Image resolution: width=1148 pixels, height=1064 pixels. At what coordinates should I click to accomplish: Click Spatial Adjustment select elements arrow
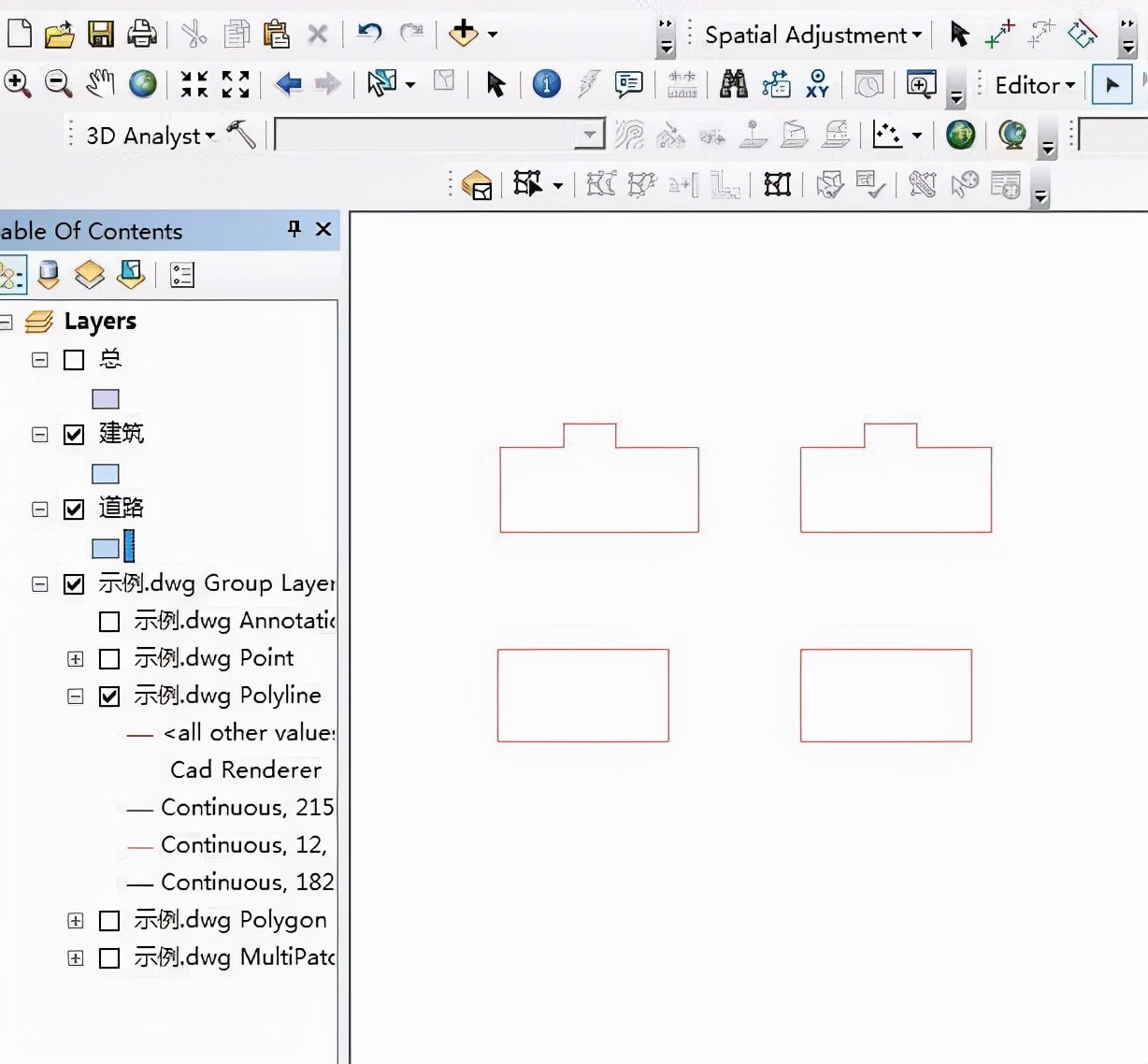tap(959, 35)
